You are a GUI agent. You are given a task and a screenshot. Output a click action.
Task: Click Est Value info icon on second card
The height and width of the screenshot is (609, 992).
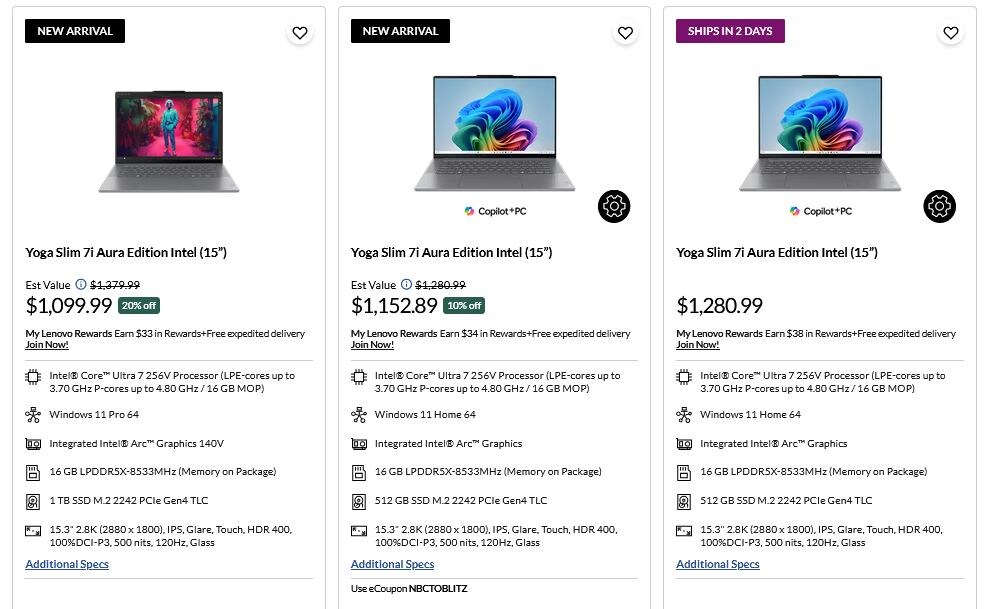click(407, 285)
